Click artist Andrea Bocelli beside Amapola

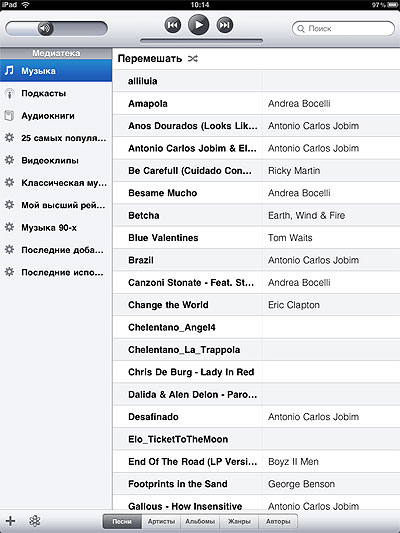[299, 103]
